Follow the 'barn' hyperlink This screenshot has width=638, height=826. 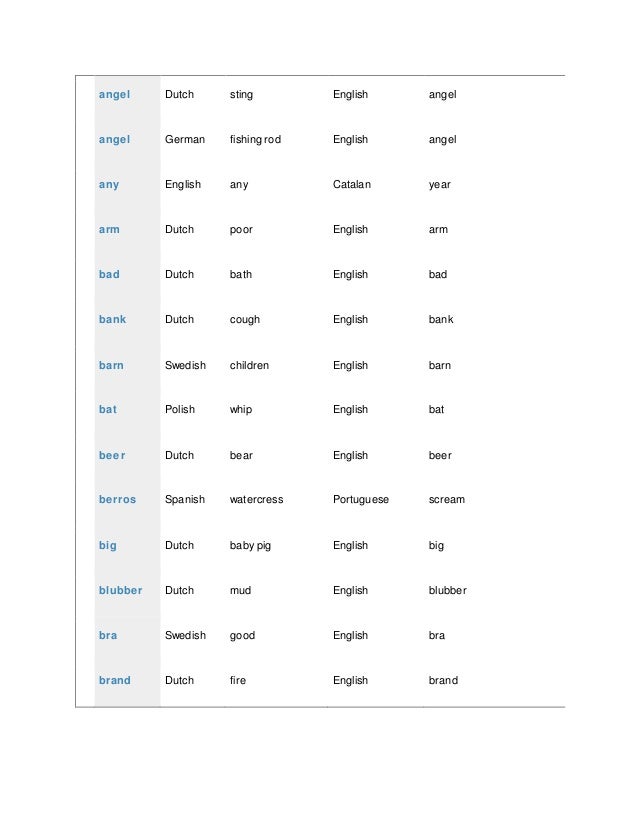(111, 365)
